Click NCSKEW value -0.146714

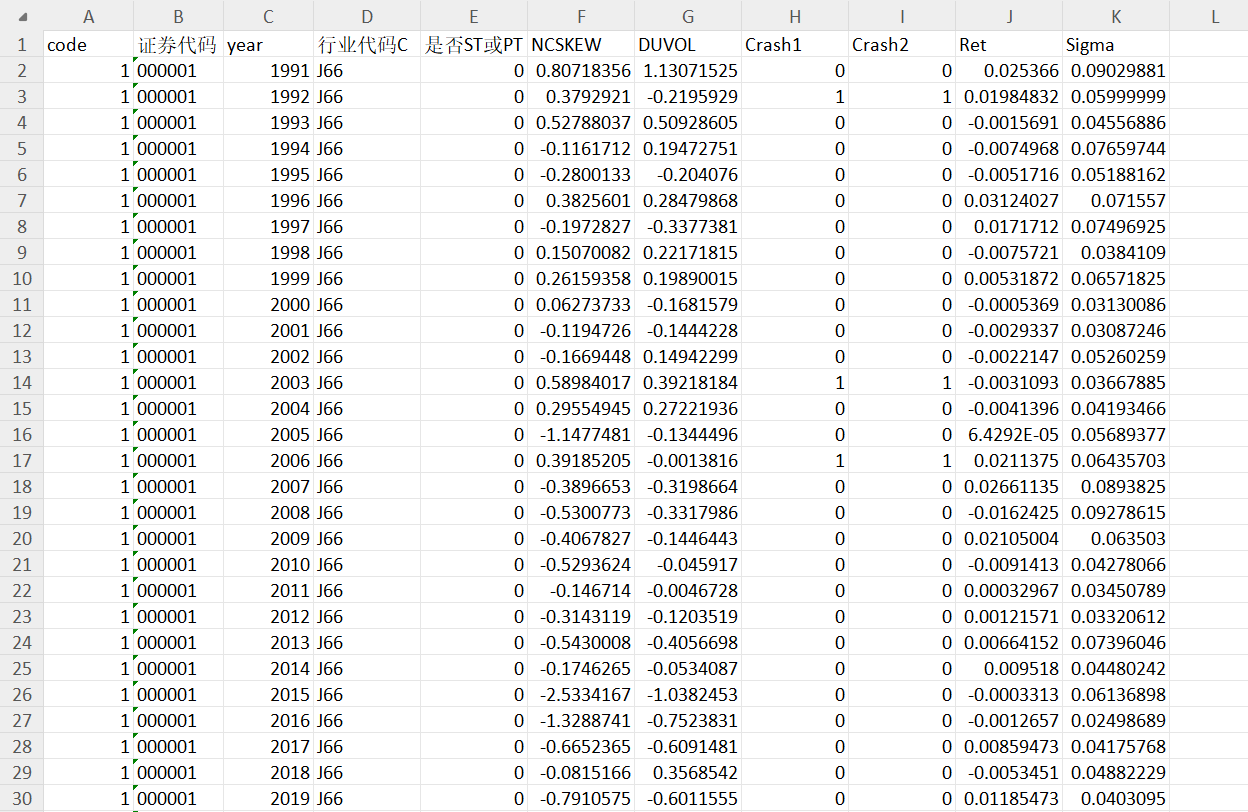(581, 591)
